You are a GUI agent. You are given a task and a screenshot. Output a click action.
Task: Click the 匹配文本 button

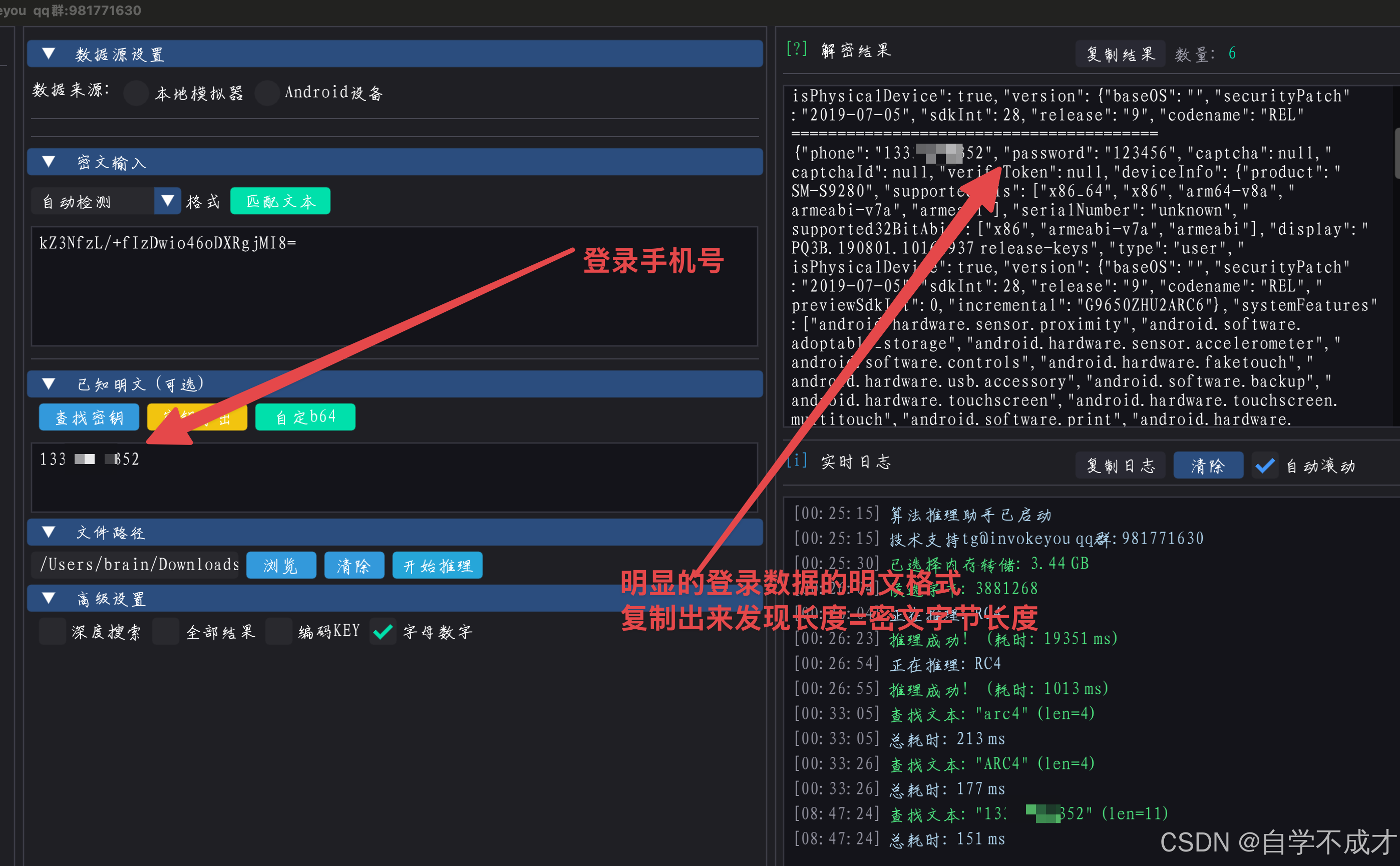pos(280,201)
